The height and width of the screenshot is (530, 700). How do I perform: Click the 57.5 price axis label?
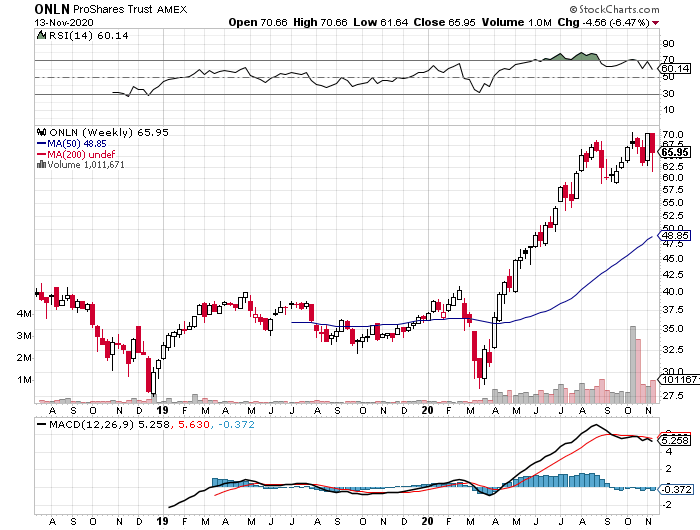[x=673, y=190]
